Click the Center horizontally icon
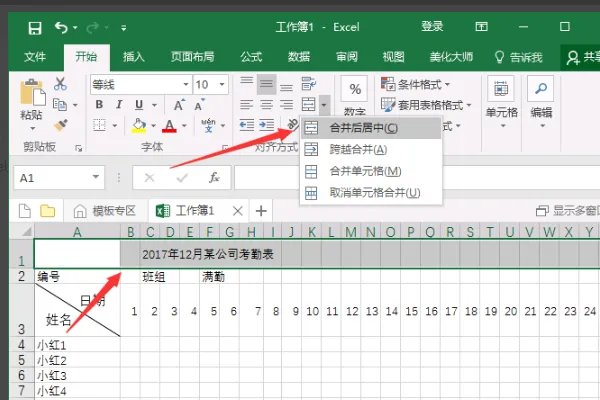The image size is (600, 400). [x=267, y=104]
